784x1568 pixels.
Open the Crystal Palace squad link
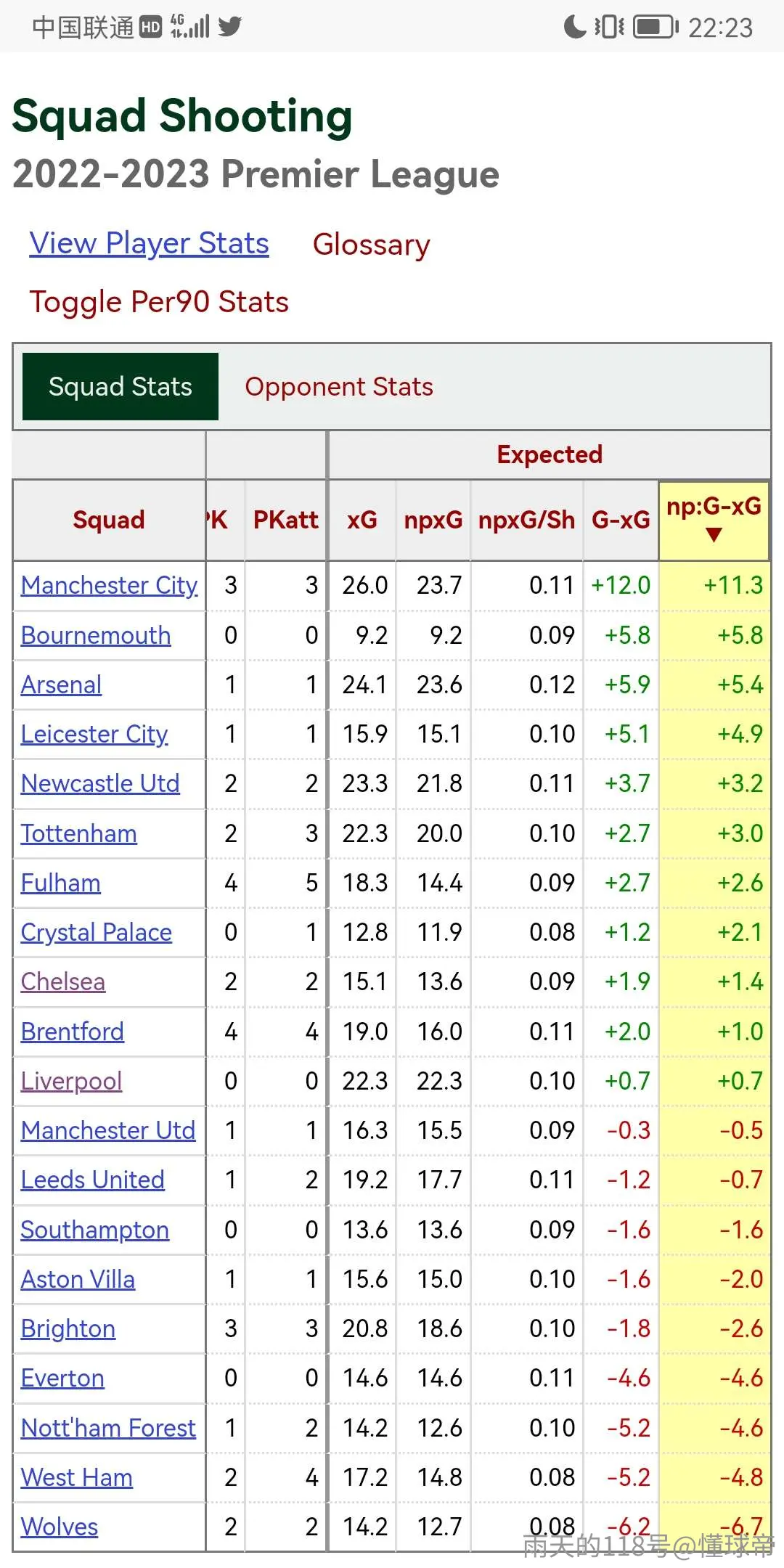[97, 932]
